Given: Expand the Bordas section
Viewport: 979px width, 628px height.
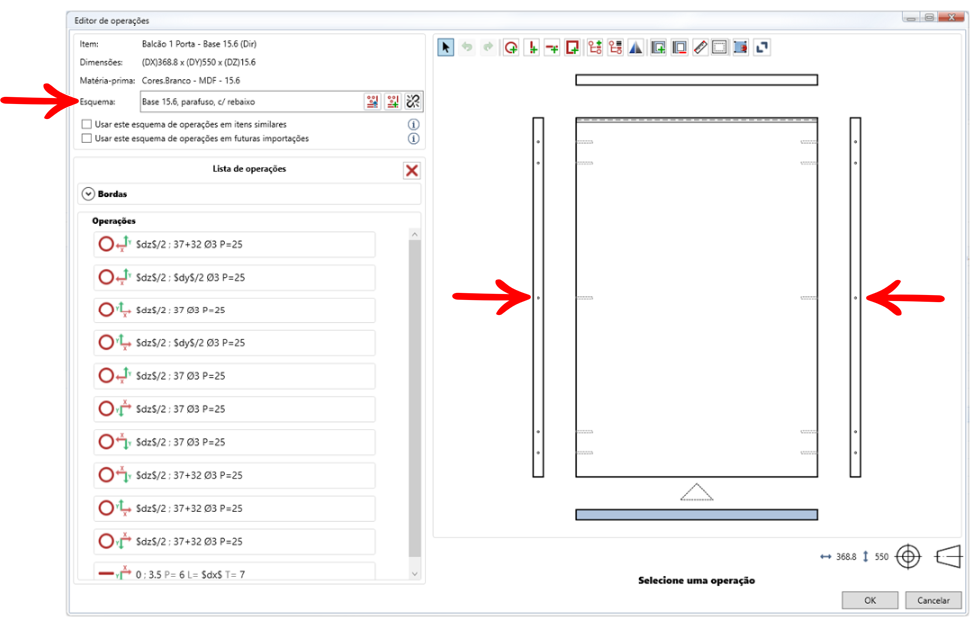Looking at the screenshot, I should (x=88, y=193).
